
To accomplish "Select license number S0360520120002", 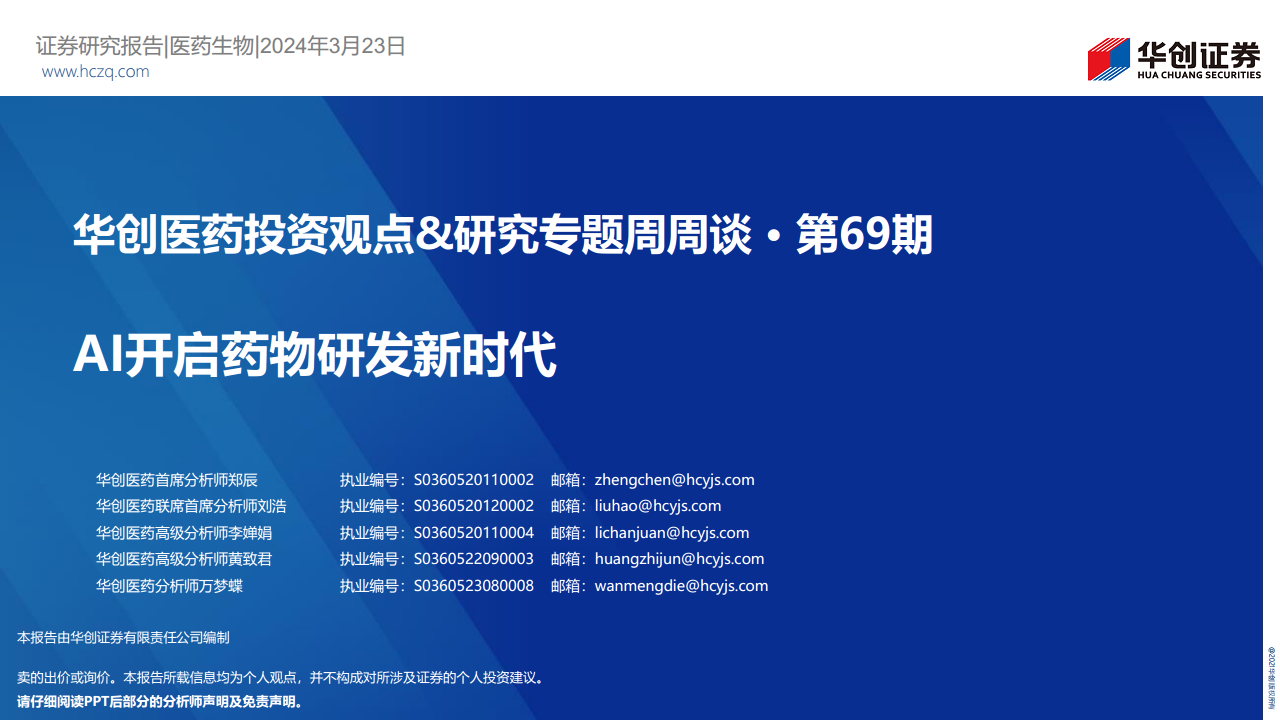I will 473,506.
